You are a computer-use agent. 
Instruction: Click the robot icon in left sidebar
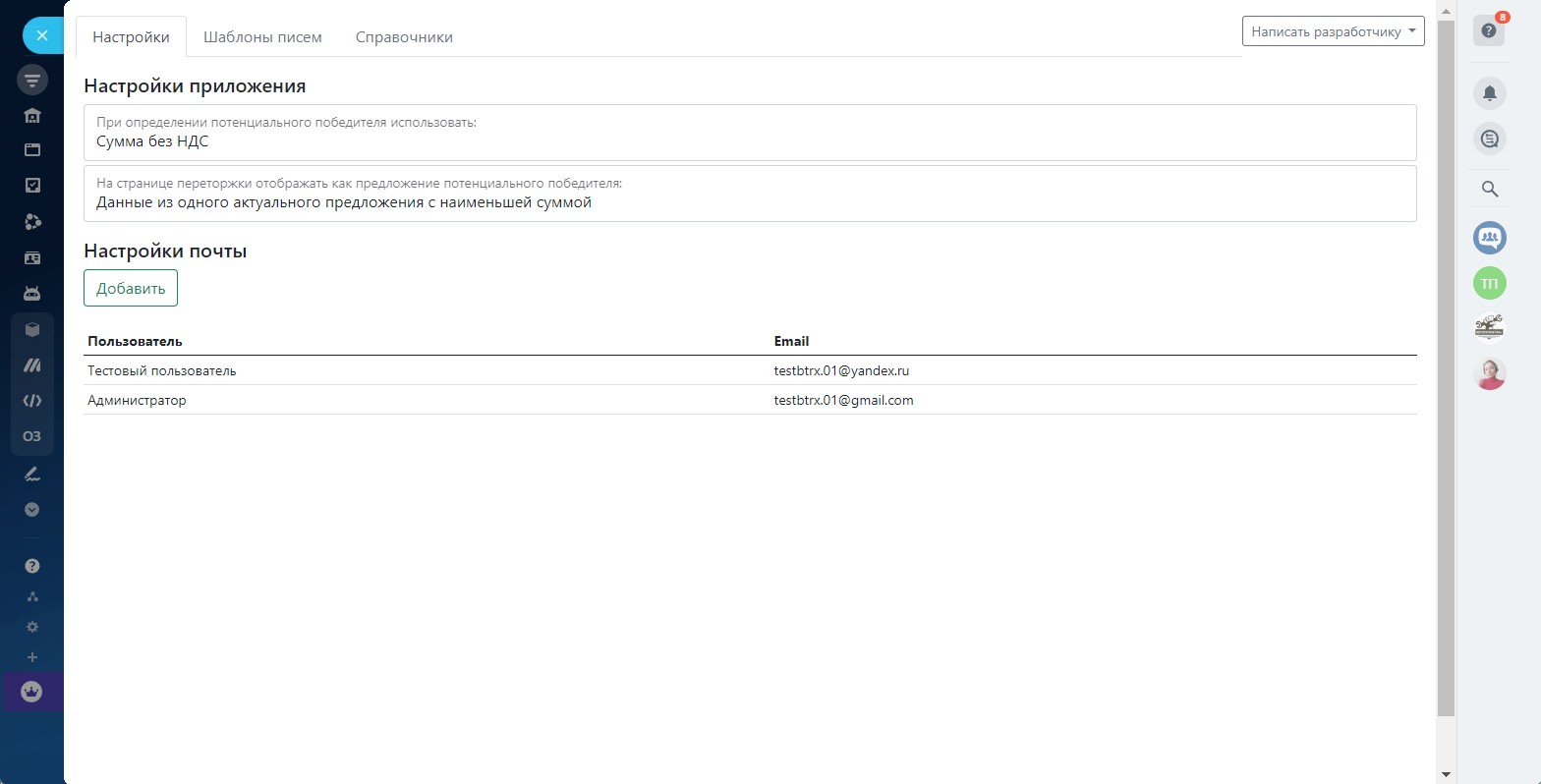32,294
